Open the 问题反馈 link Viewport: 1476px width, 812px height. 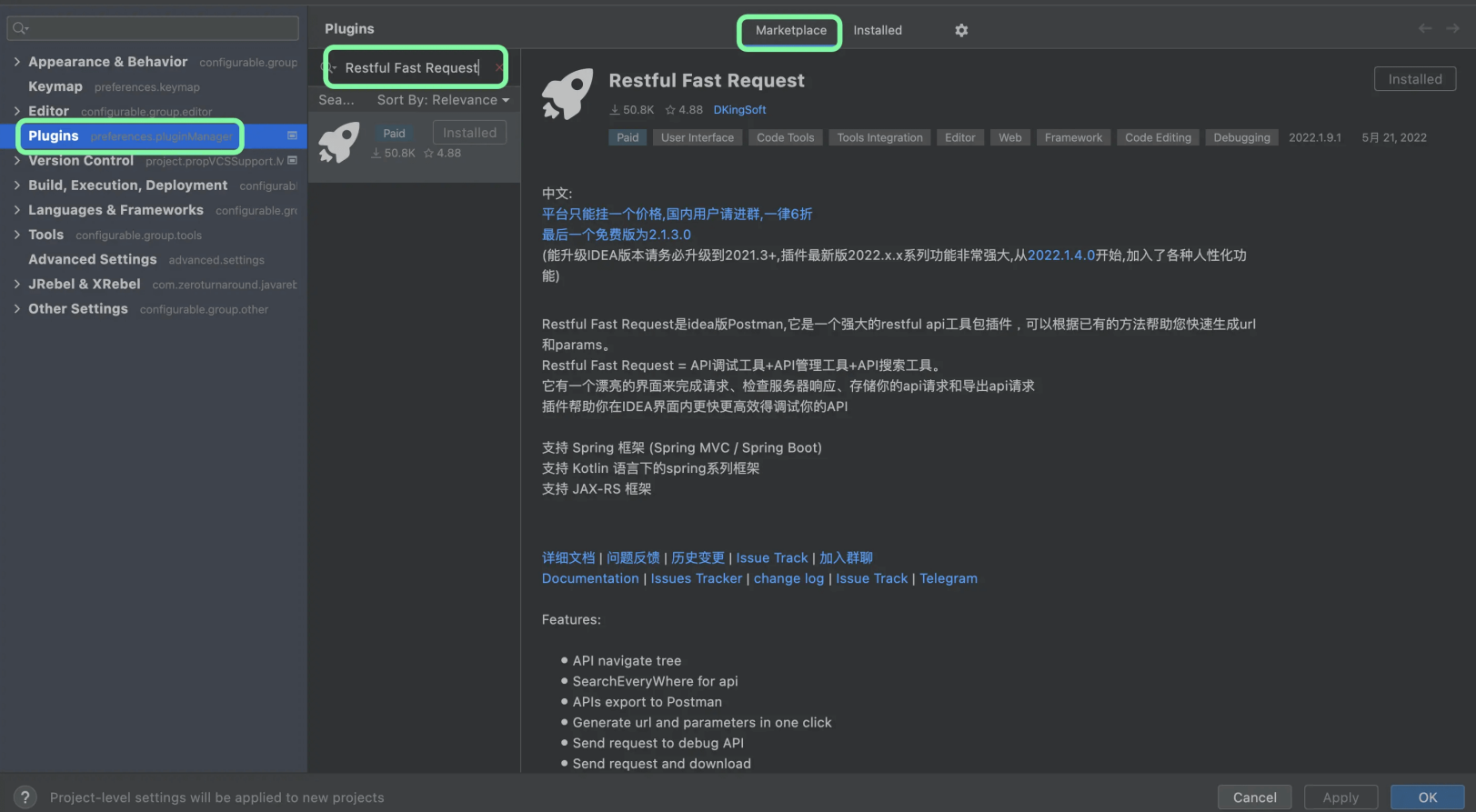pos(633,557)
